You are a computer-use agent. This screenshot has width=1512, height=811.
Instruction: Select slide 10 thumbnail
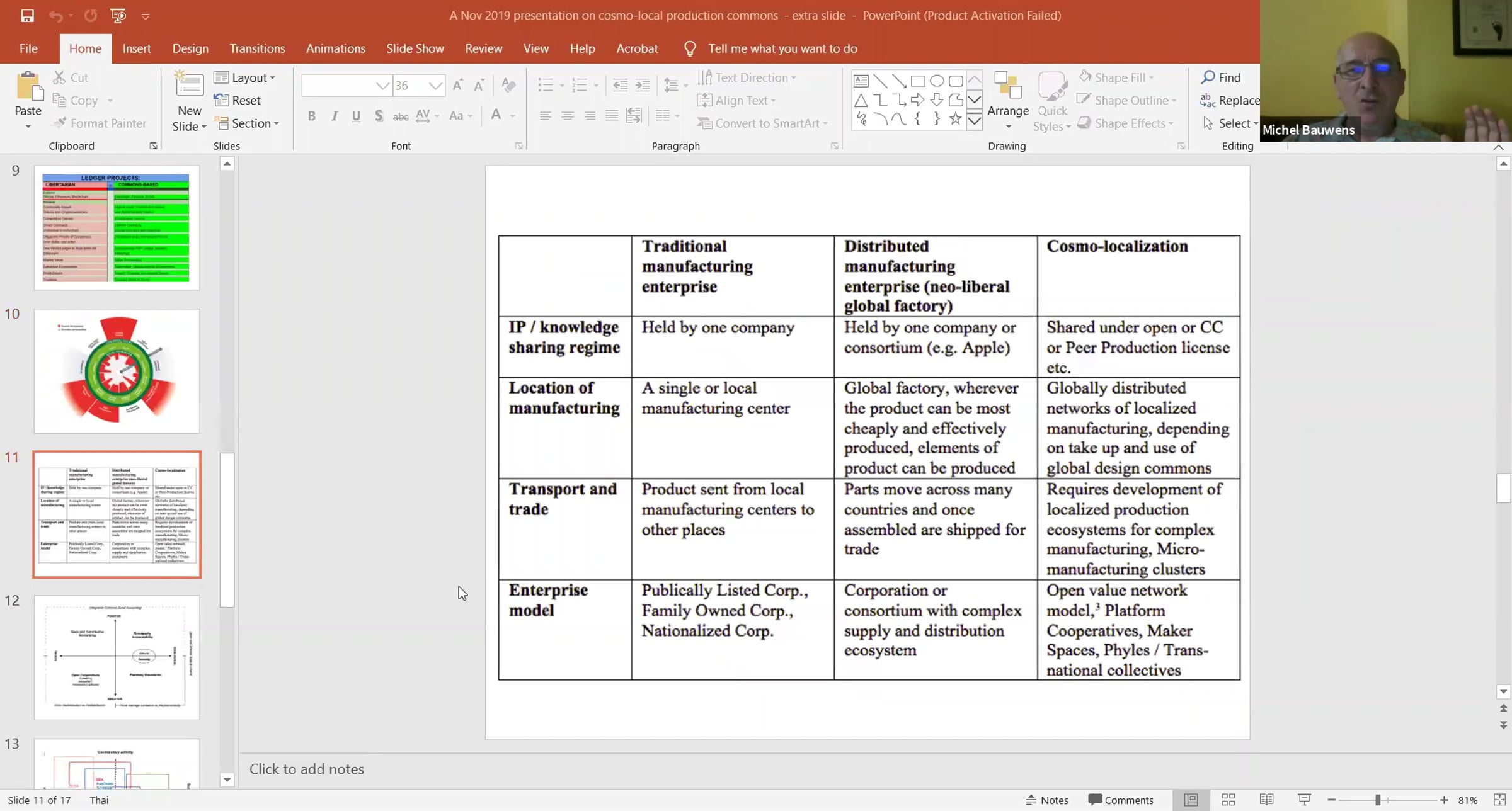(x=117, y=371)
